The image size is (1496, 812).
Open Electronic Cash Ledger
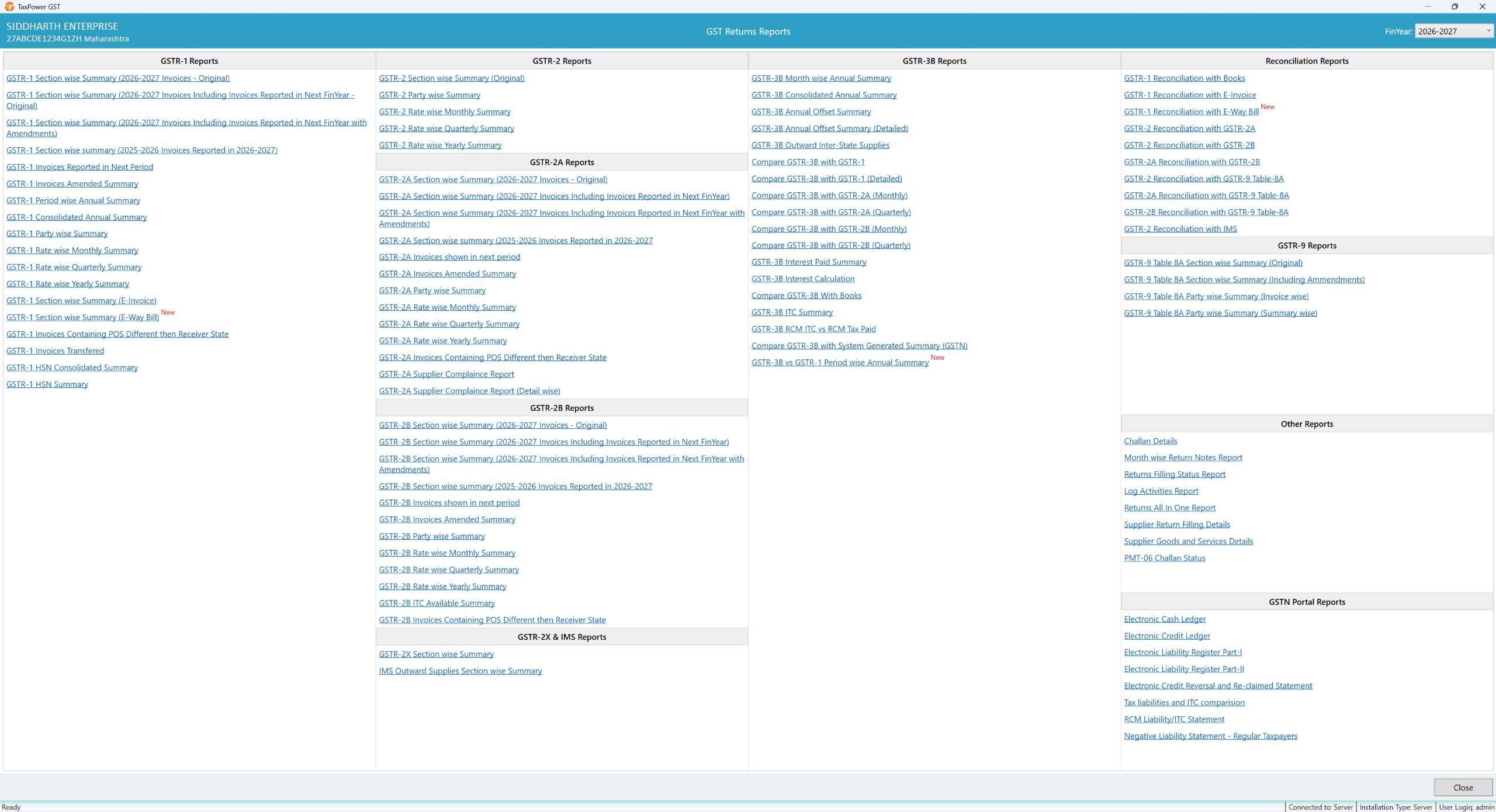tap(1165, 619)
